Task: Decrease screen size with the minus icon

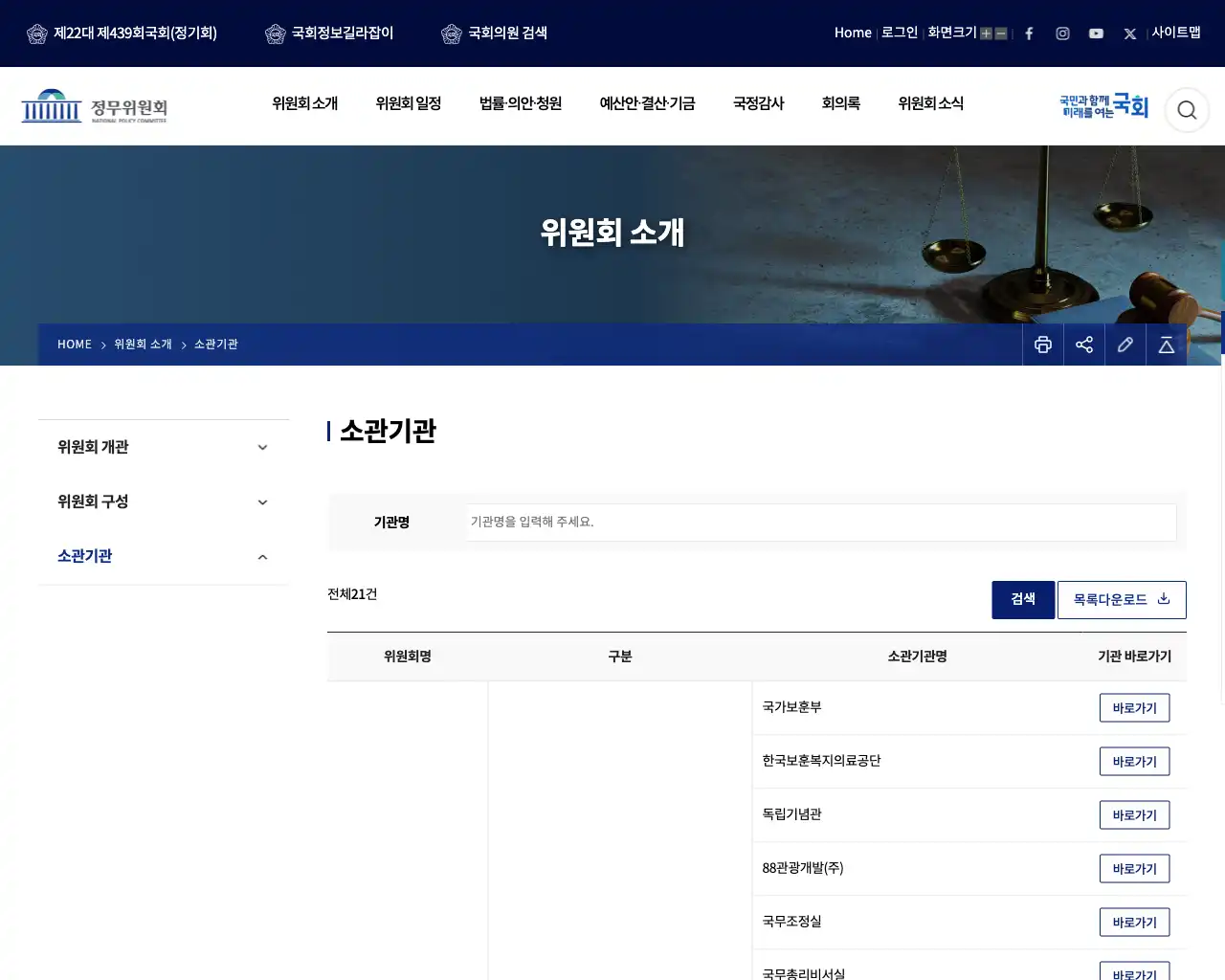Action: coord(1001,33)
